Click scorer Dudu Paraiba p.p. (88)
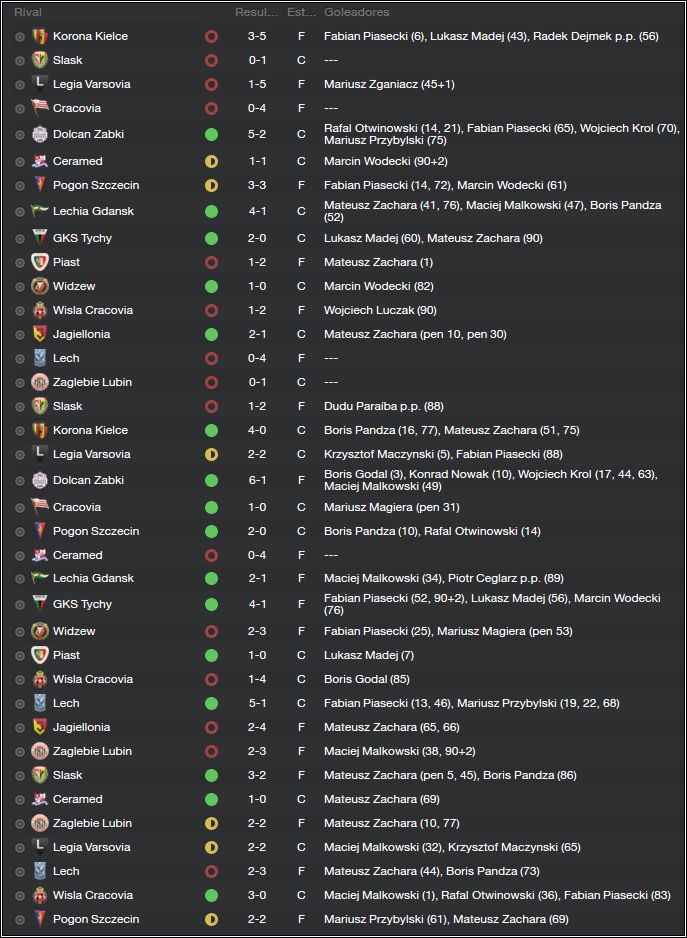 click(x=384, y=406)
